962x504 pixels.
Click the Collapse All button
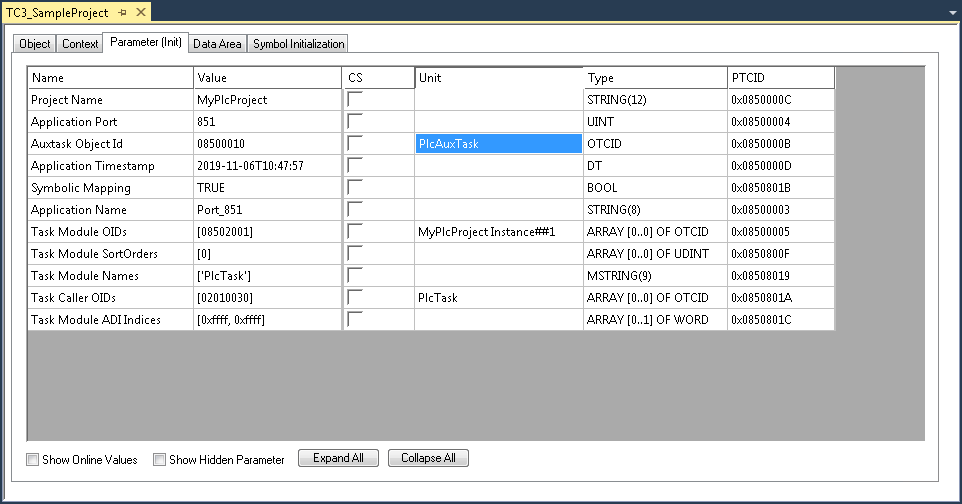point(428,458)
